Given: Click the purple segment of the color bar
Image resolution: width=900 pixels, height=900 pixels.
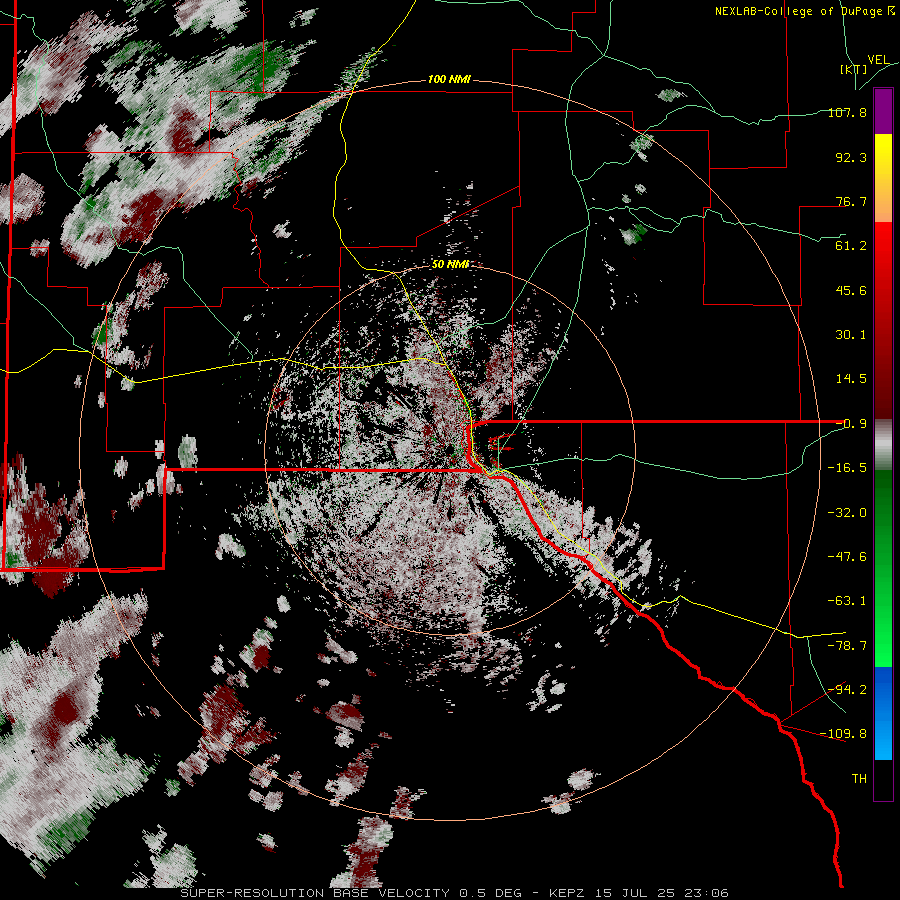Looking at the screenshot, I should coord(883,112).
